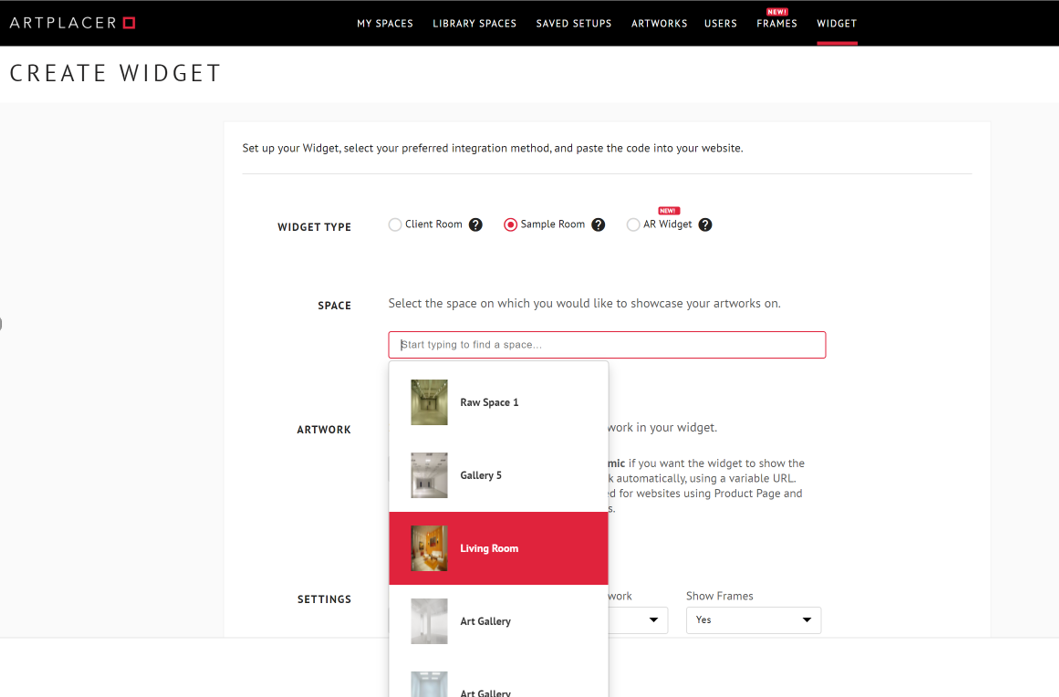Screen dimensions: 1059x697
Task: Open the help icon next to Client Room
Action: tap(475, 225)
